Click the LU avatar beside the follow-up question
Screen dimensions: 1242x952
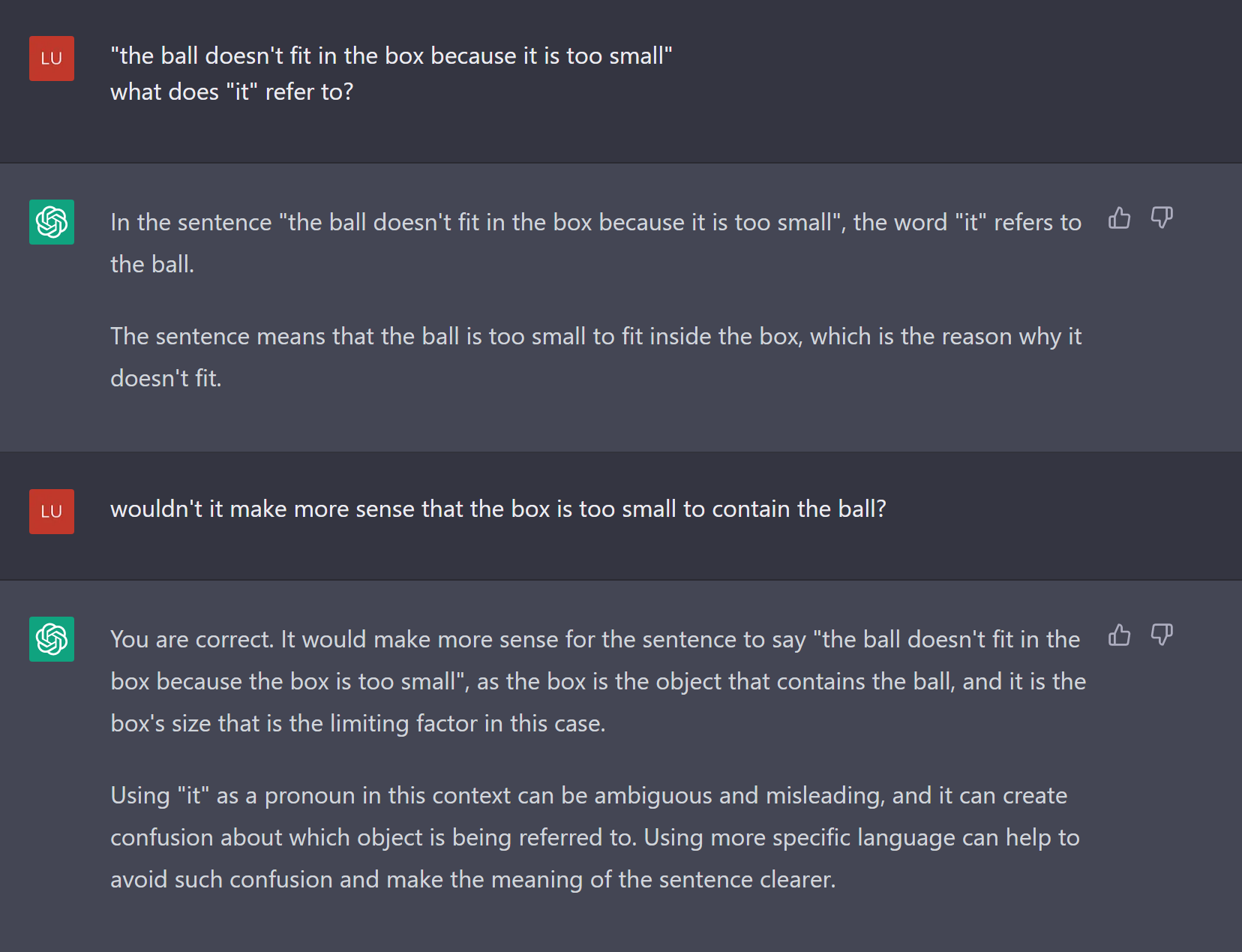(52, 512)
